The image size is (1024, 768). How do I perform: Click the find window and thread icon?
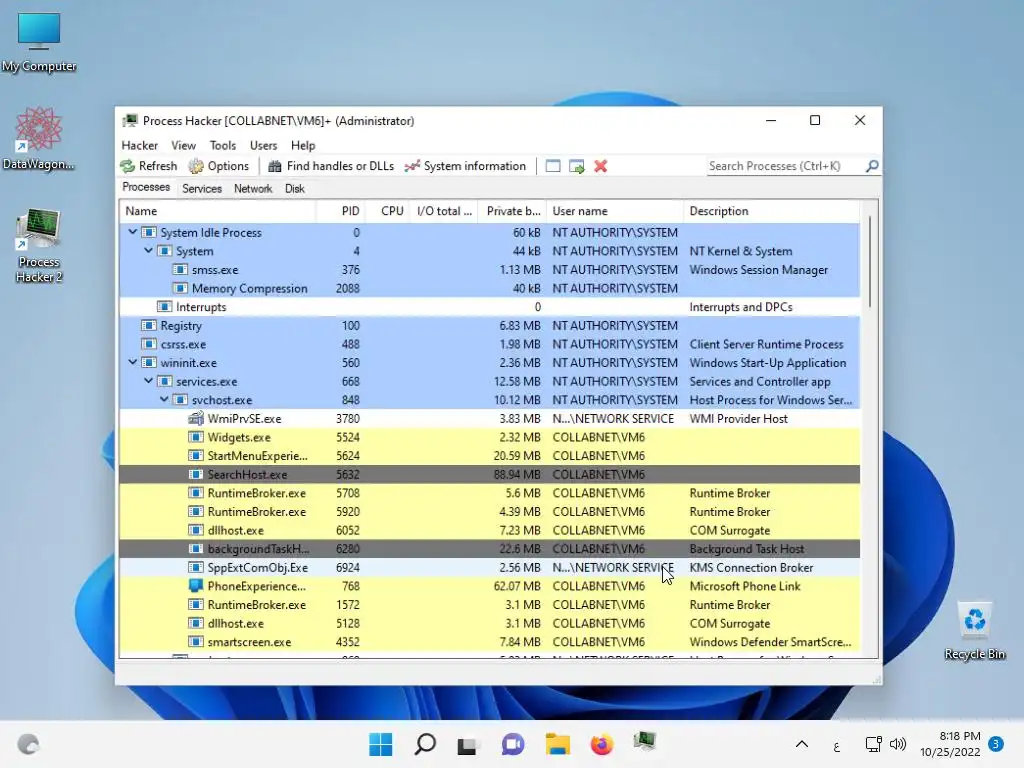tap(577, 166)
